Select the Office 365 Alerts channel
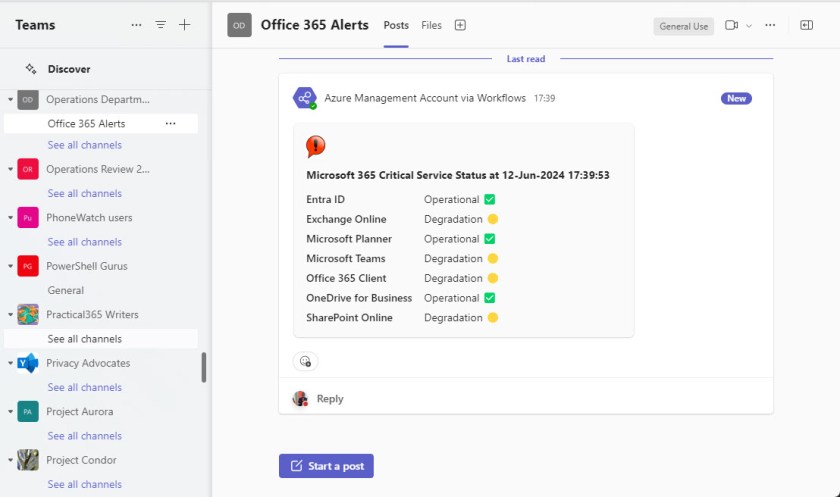Viewport: 840px width, 497px height. pos(101,124)
